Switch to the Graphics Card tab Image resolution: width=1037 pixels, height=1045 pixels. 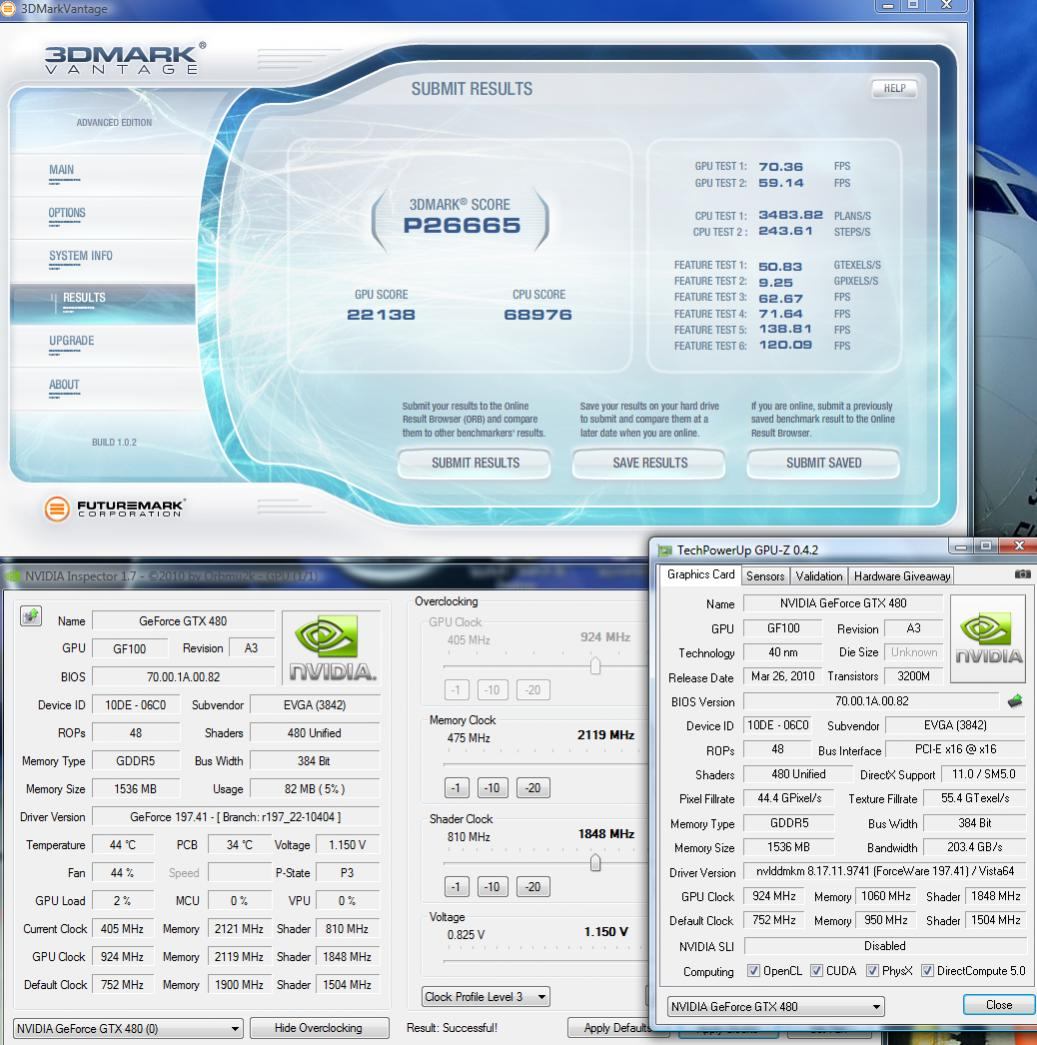click(700, 574)
